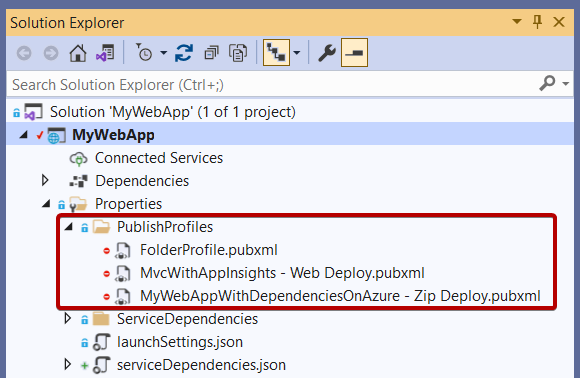Select Connected Services node
The width and height of the screenshot is (580, 378).
(159, 158)
